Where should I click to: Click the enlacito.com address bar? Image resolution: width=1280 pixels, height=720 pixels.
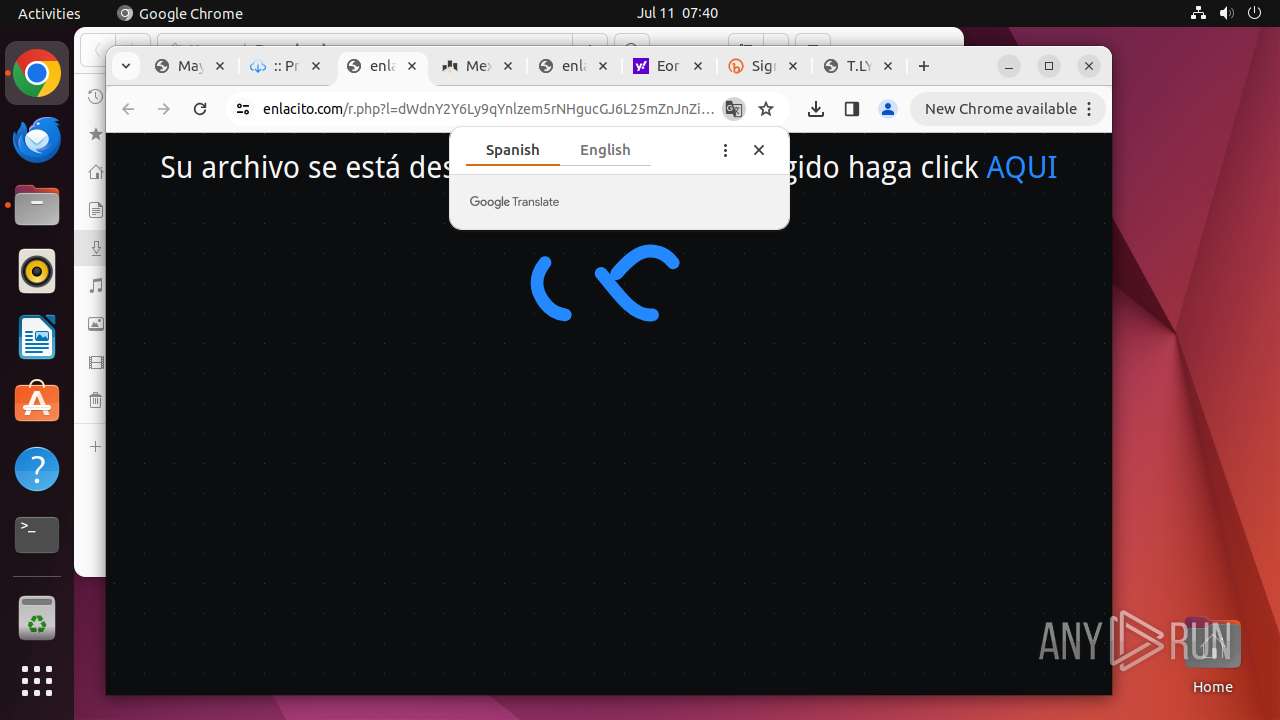point(488,109)
